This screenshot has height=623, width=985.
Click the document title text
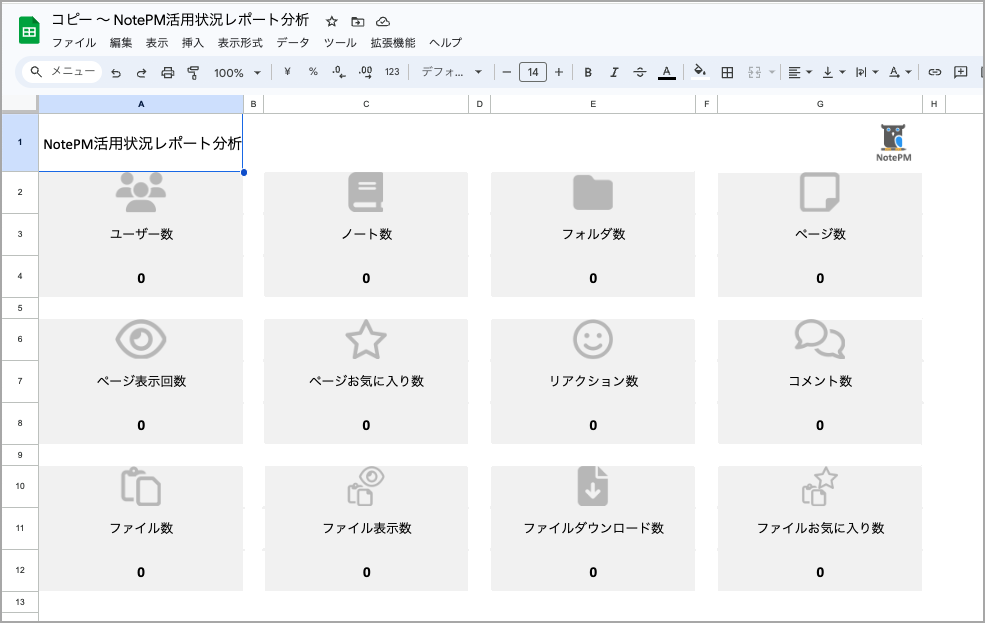point(180,20)
